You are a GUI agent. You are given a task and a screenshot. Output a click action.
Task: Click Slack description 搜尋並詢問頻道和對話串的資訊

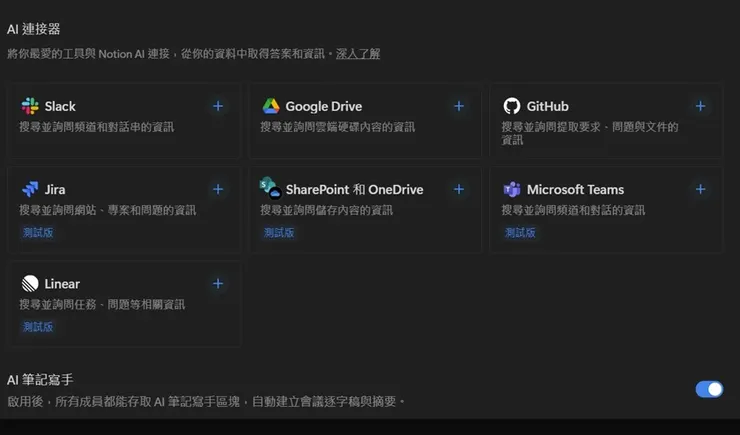pyautogui.click(x=97, y=127)
